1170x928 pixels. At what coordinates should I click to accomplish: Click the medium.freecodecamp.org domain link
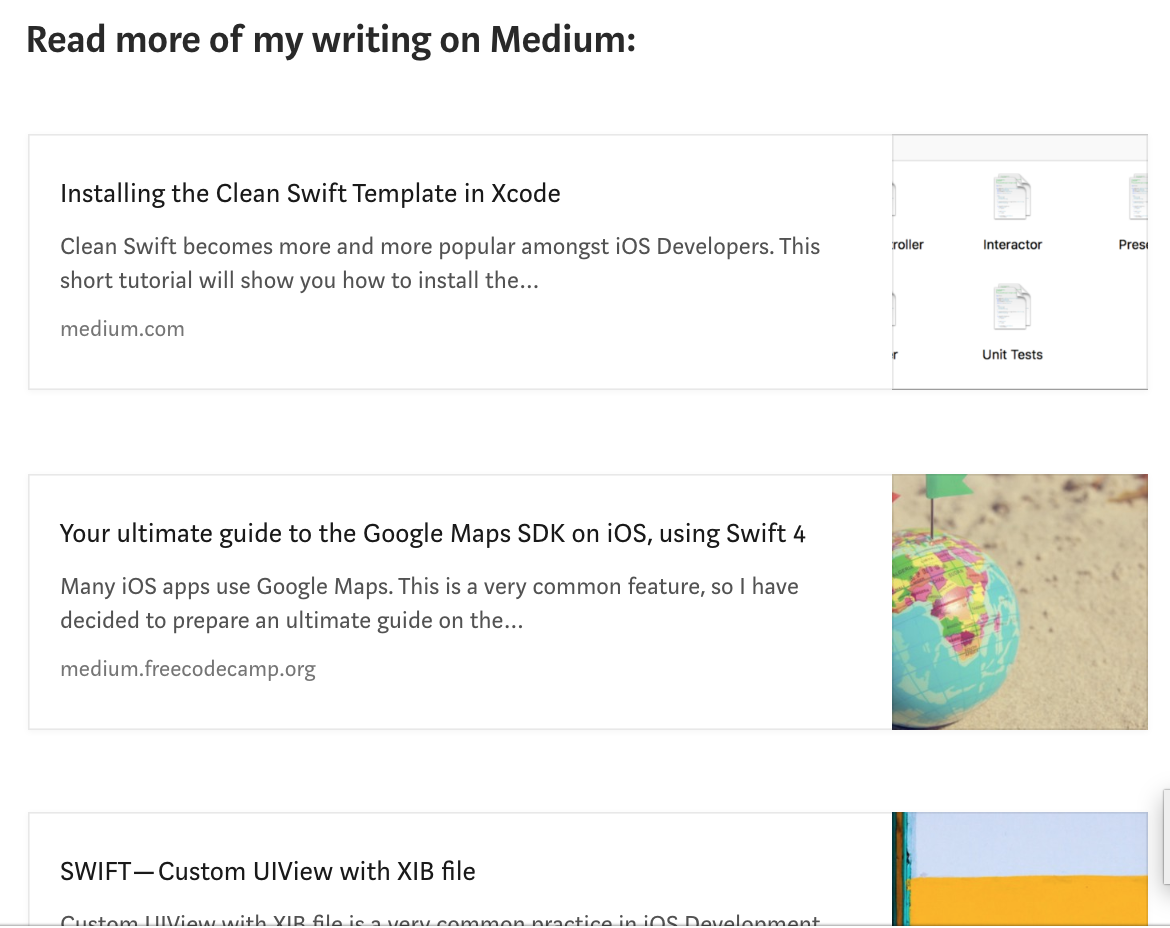pos(188,669)
